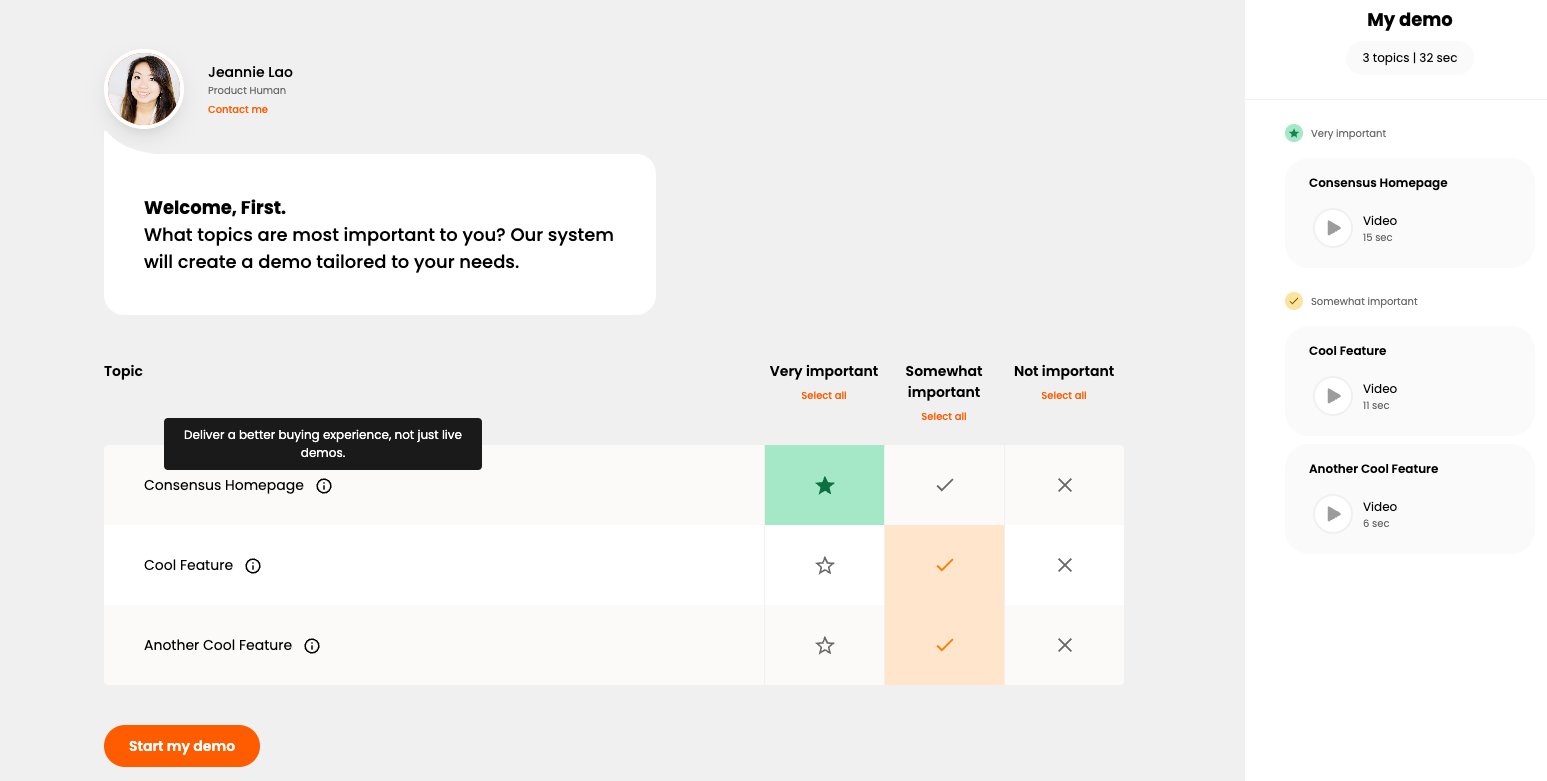Select all under Very important
Image resolution: width=1547 pixels, height=781 pixels.
pos(824,396)
